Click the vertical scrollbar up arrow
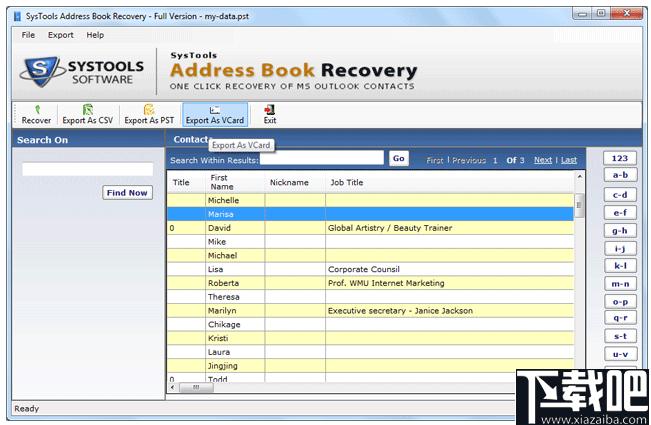 point(580,177)
